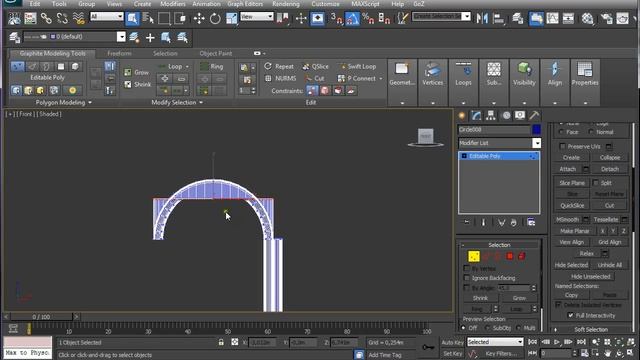The image size is (640, 360).
Task: Click the Bind to Space Warp icon
Action: coord(79,18)
